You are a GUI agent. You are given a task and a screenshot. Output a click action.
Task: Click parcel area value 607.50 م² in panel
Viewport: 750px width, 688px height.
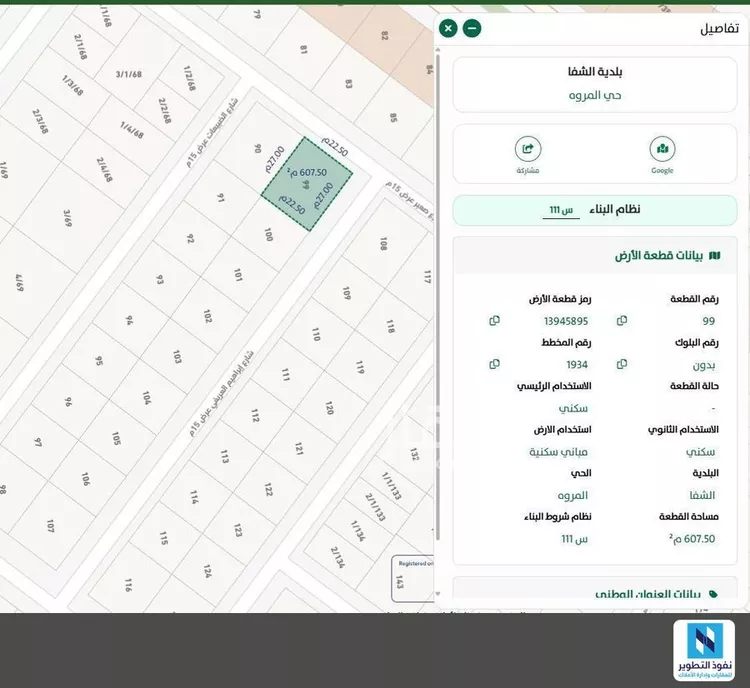[692, 539]
